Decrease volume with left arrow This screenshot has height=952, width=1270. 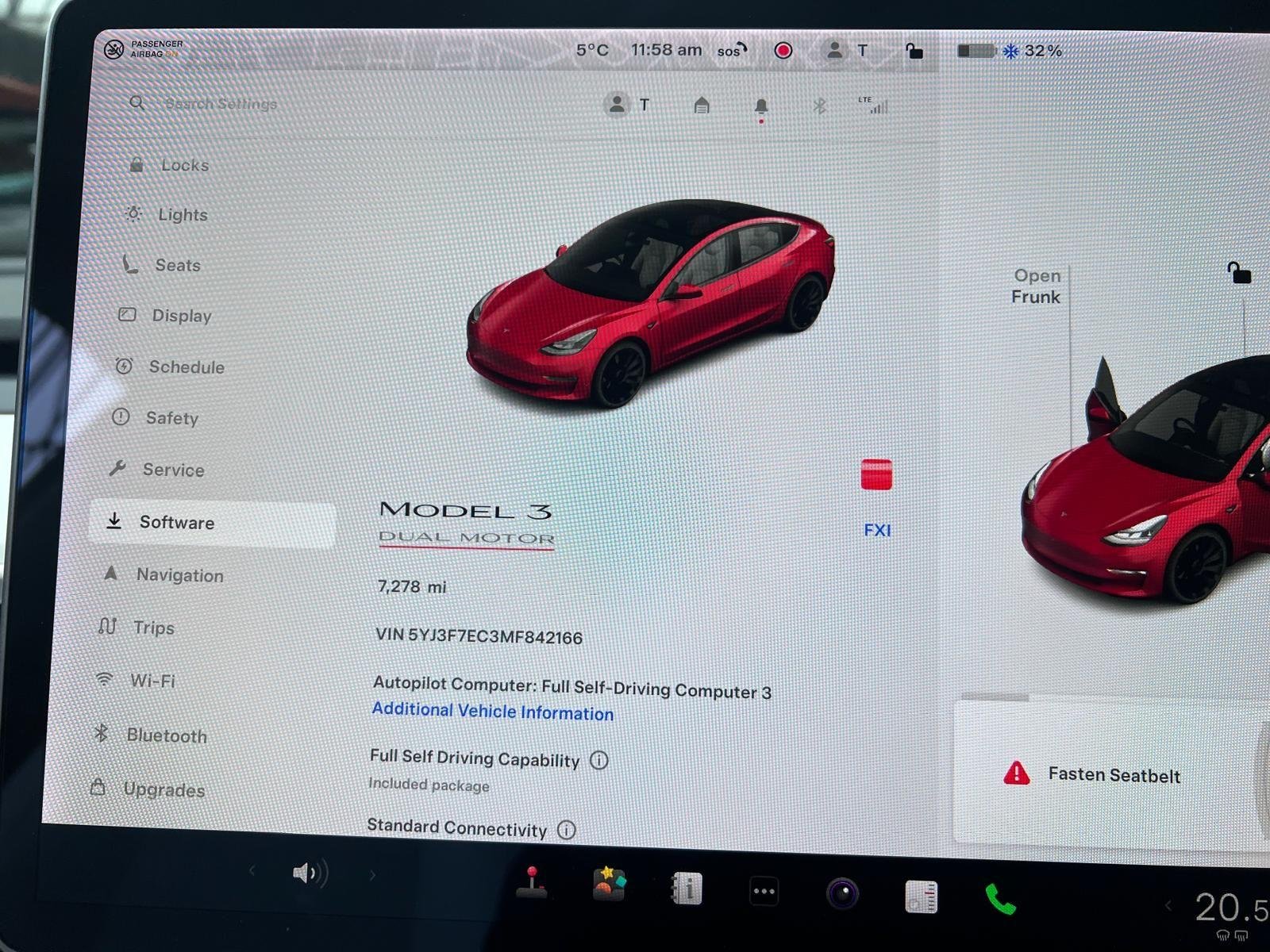252,871
